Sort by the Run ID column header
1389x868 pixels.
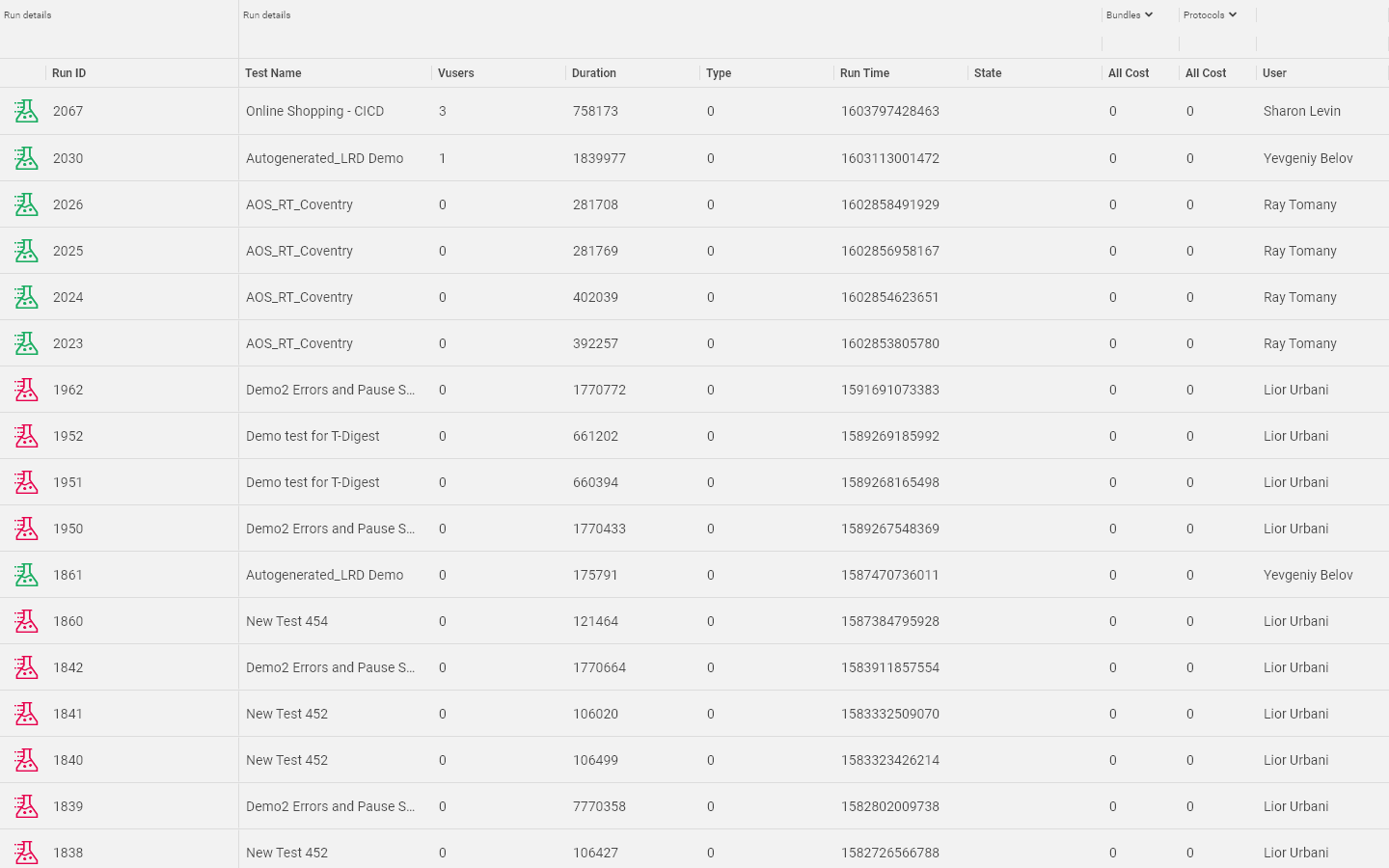tap(68, 73)
